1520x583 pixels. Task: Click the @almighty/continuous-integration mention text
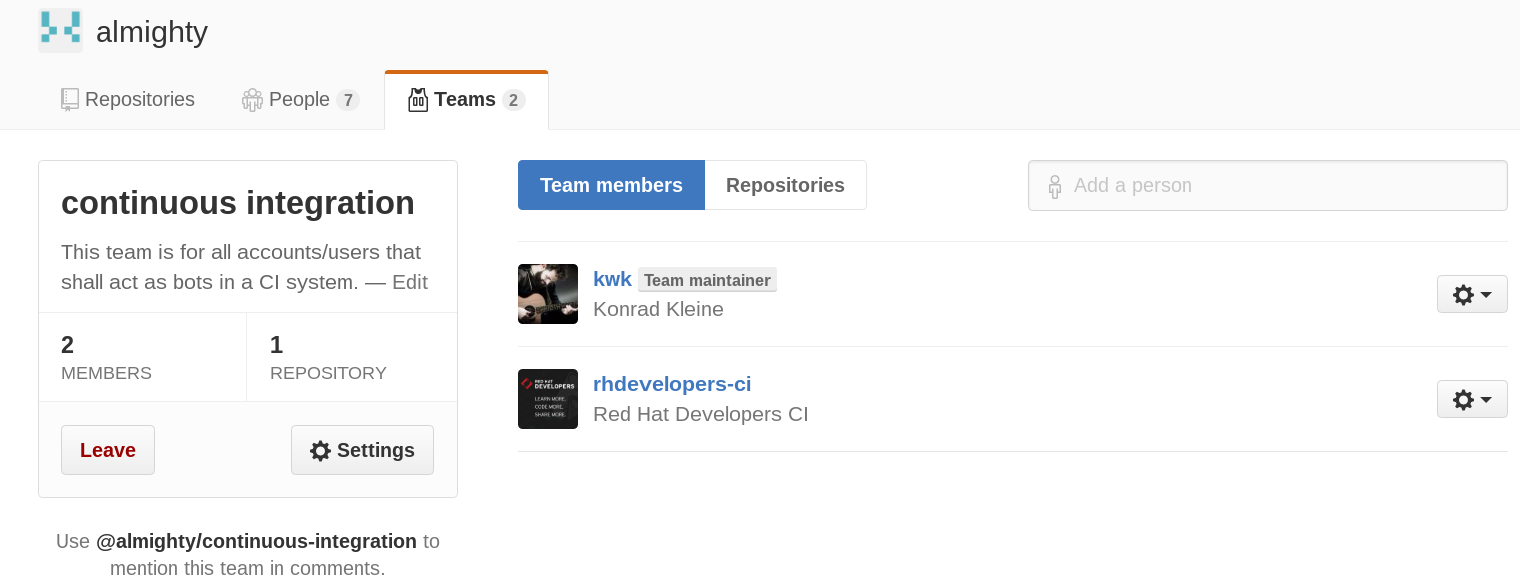256,541
